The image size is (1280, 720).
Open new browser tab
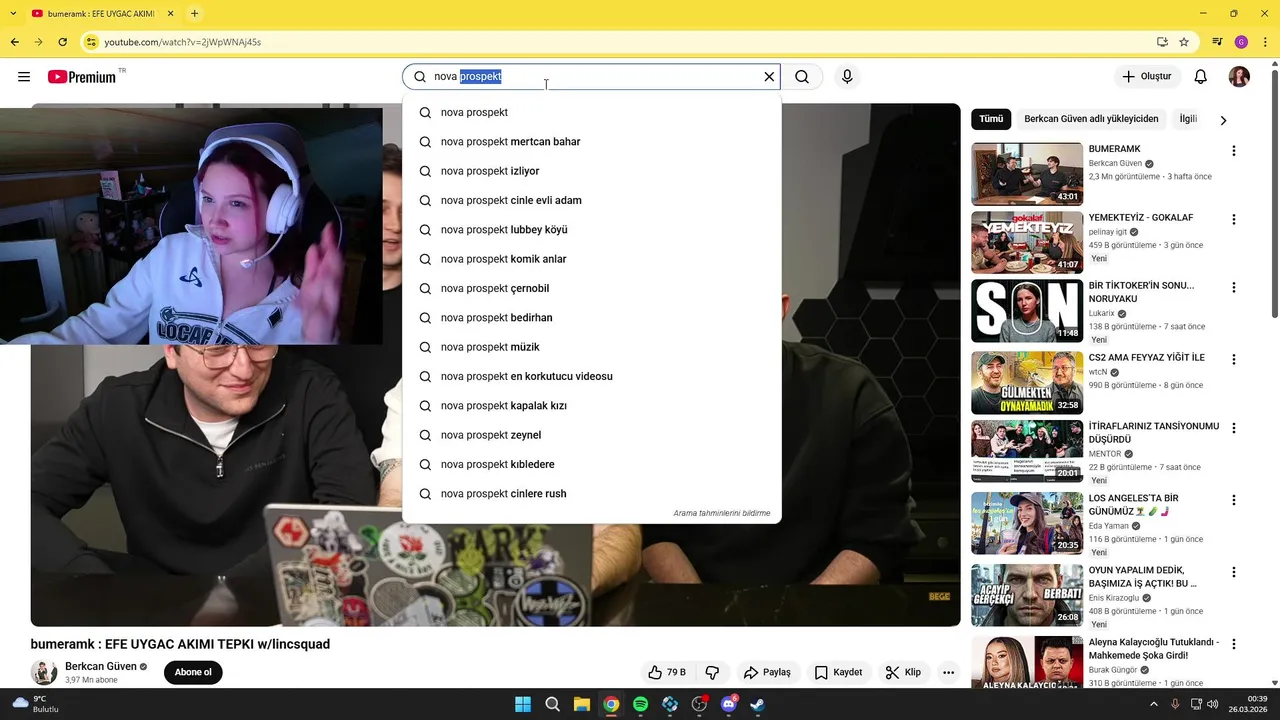coord(194,14)
